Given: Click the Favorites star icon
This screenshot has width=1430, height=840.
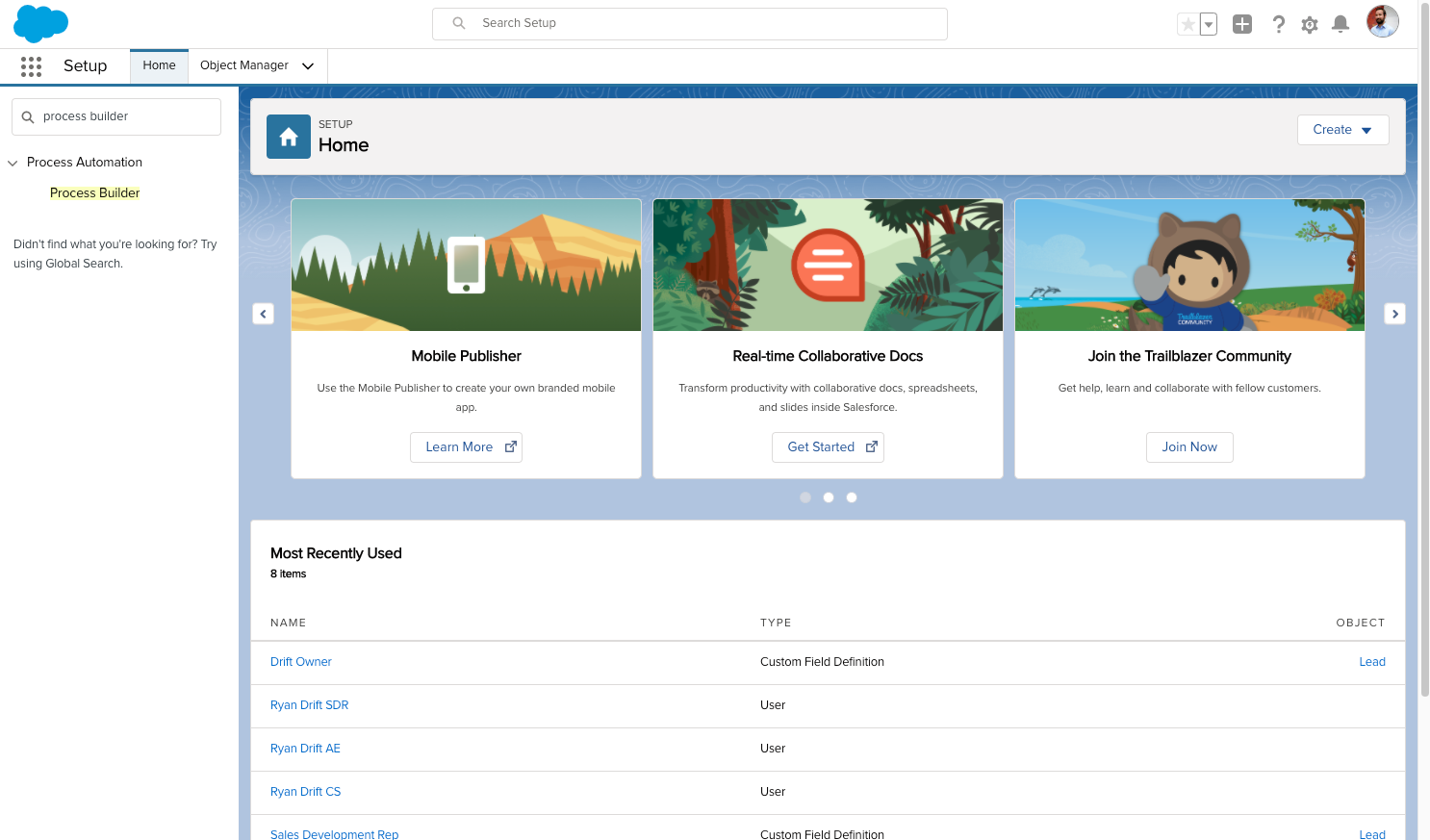Looking at the screenshot, I should coord(1188,24).
